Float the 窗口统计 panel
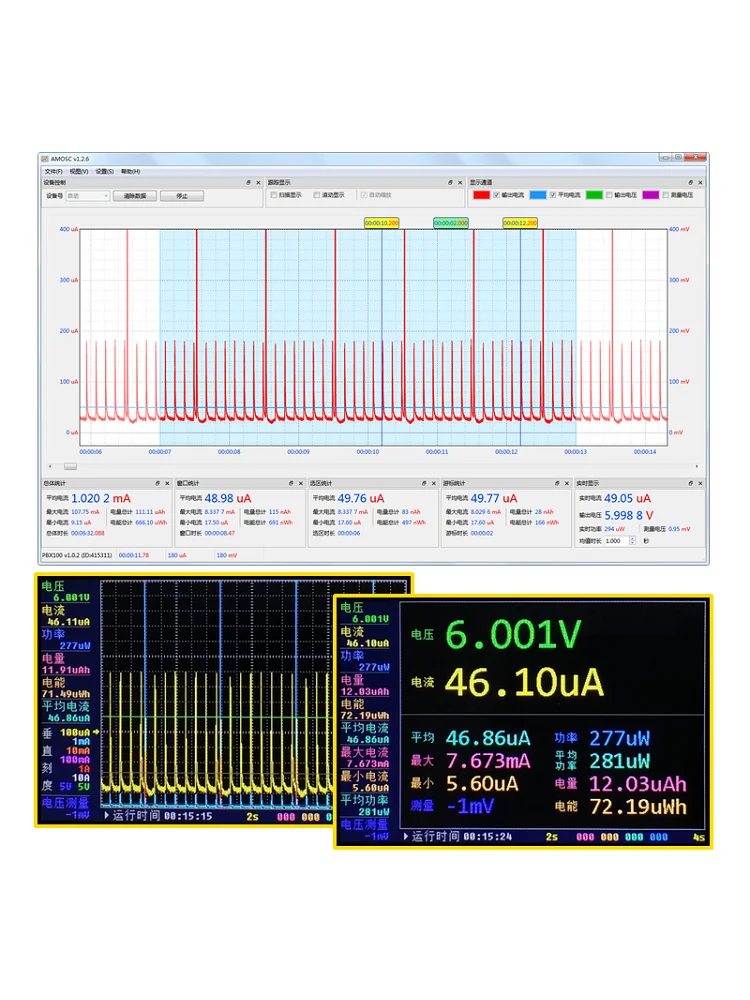The image size is (750, 1000). pos(291,483)
